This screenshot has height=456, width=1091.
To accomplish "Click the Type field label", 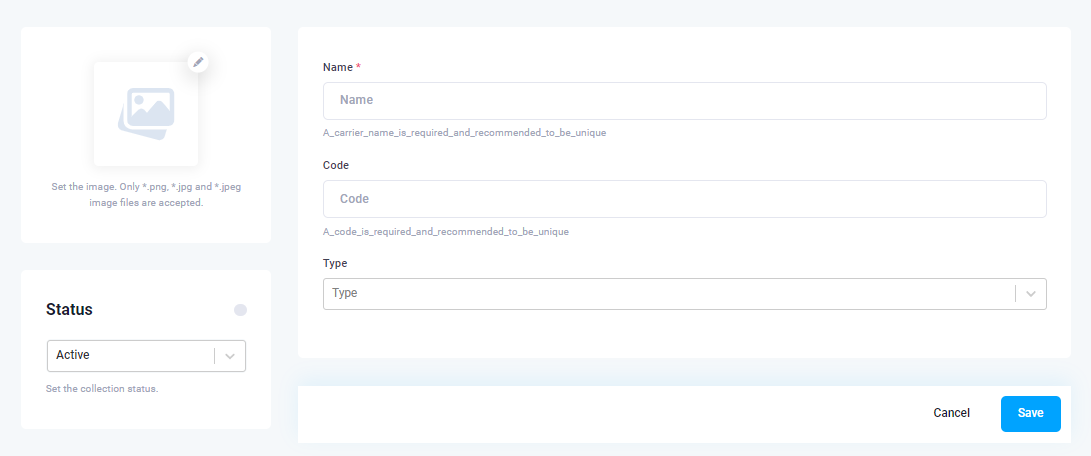I will click(x=335, y=263).
